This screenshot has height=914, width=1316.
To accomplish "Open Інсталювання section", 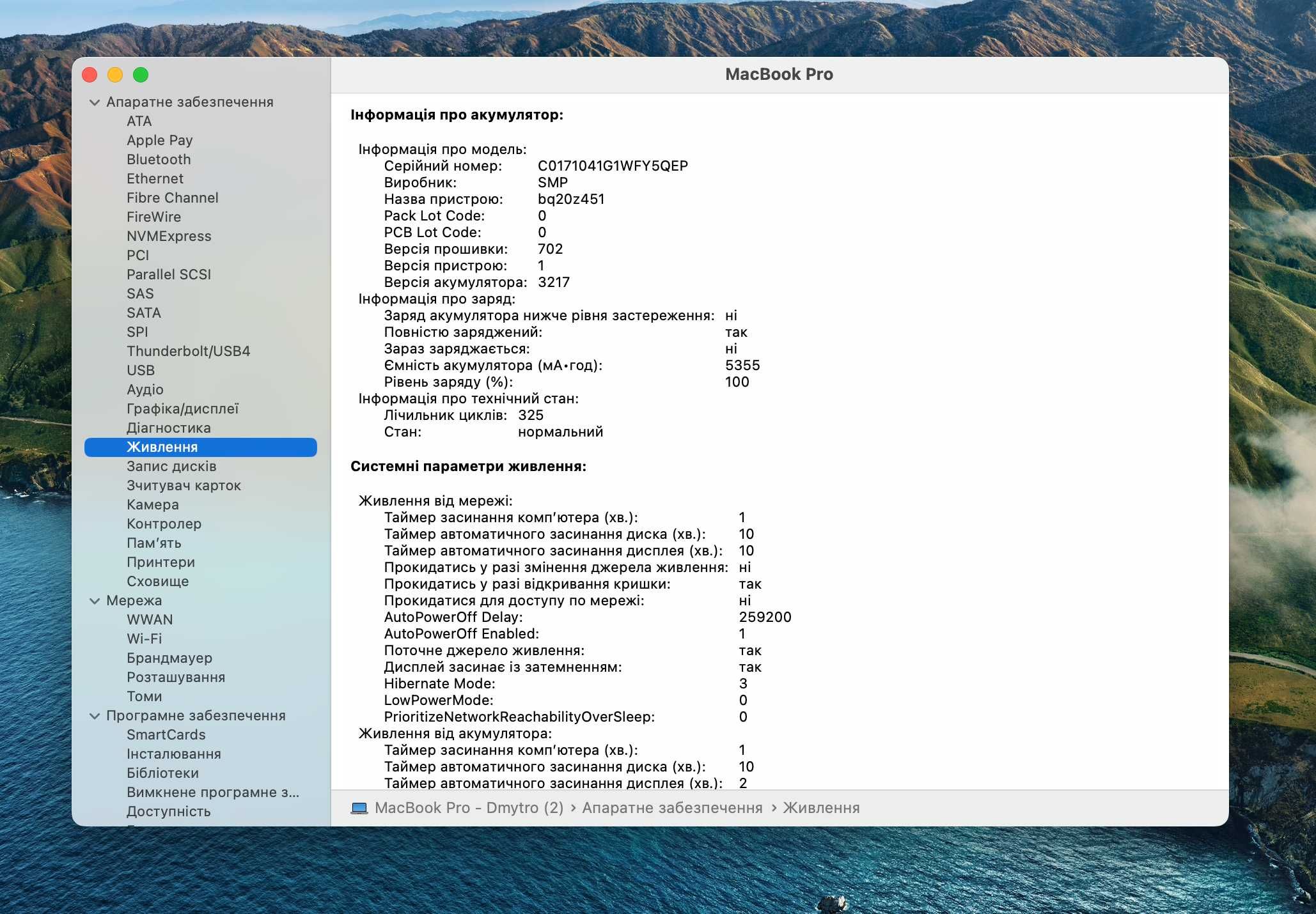I will click(x=174, y=754).
